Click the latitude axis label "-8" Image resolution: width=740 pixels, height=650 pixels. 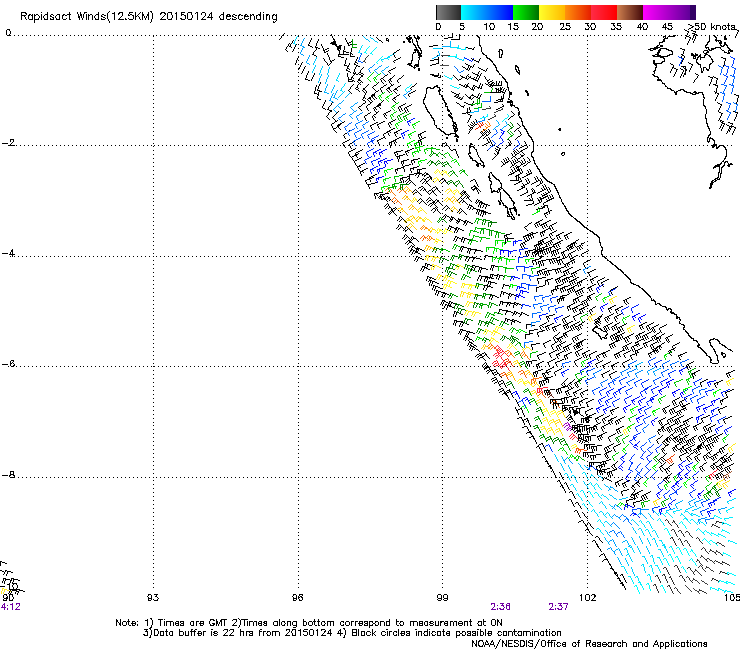coord(8,475)
